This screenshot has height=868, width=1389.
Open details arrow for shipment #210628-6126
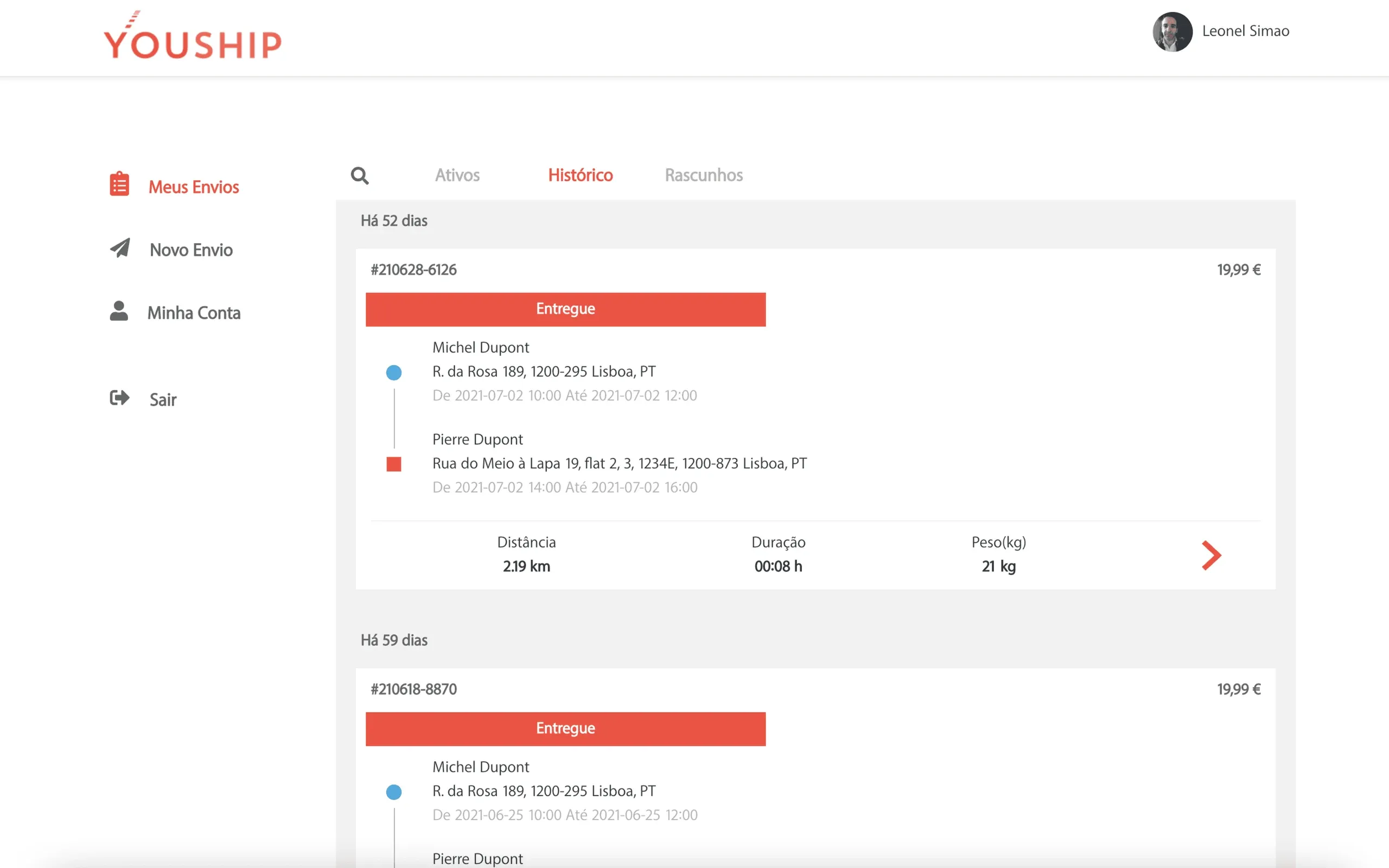click(x=1211, y=555)
